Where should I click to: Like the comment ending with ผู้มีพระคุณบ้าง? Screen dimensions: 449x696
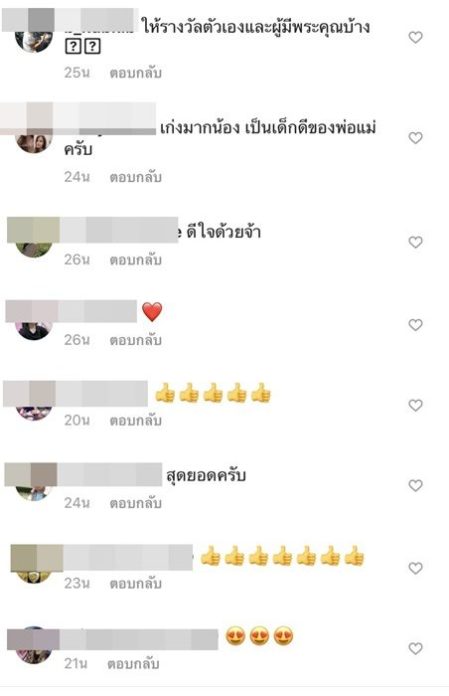click(415, 37)
